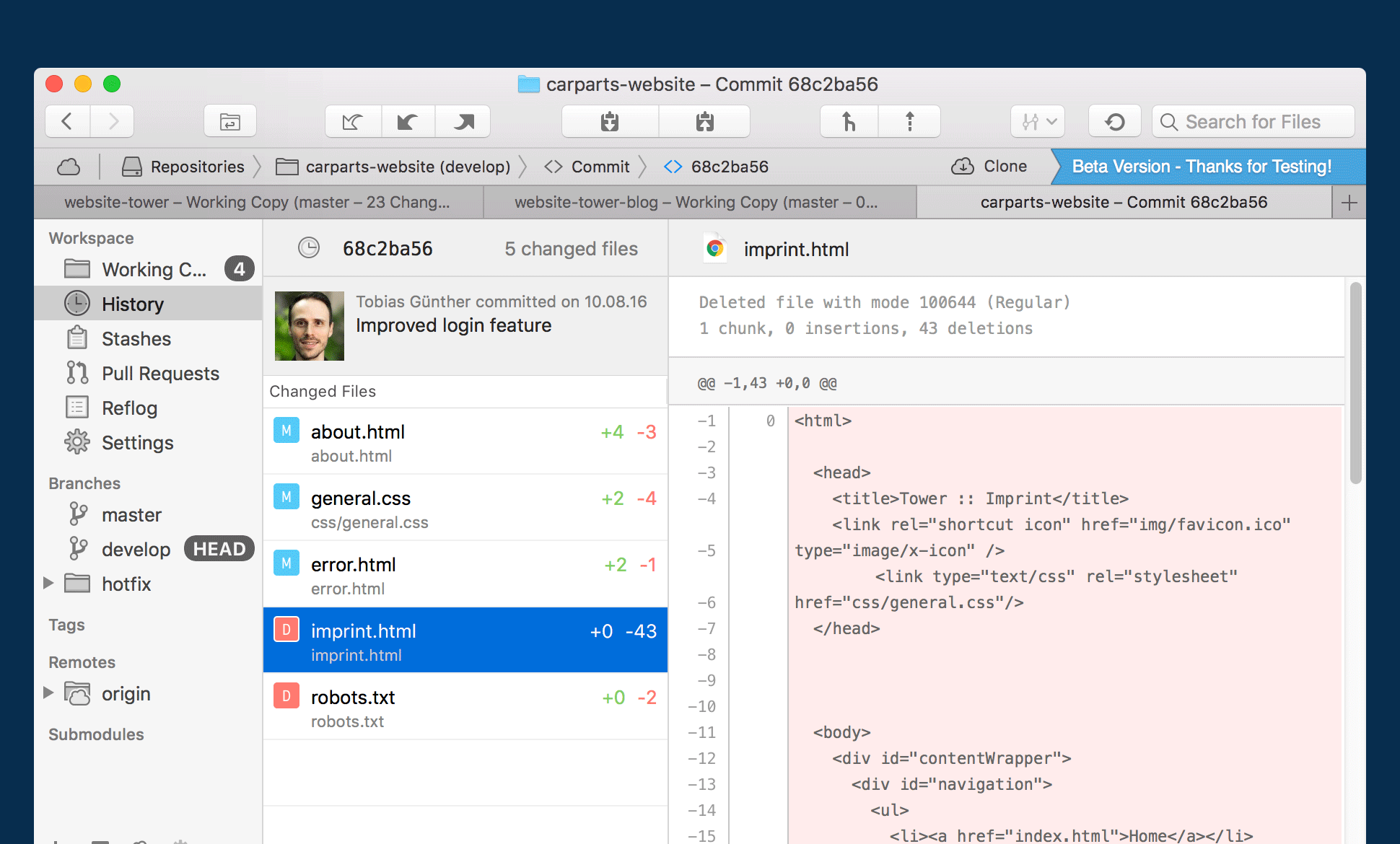
Task: Select the develop branch HEAD label
Action: 221,548
